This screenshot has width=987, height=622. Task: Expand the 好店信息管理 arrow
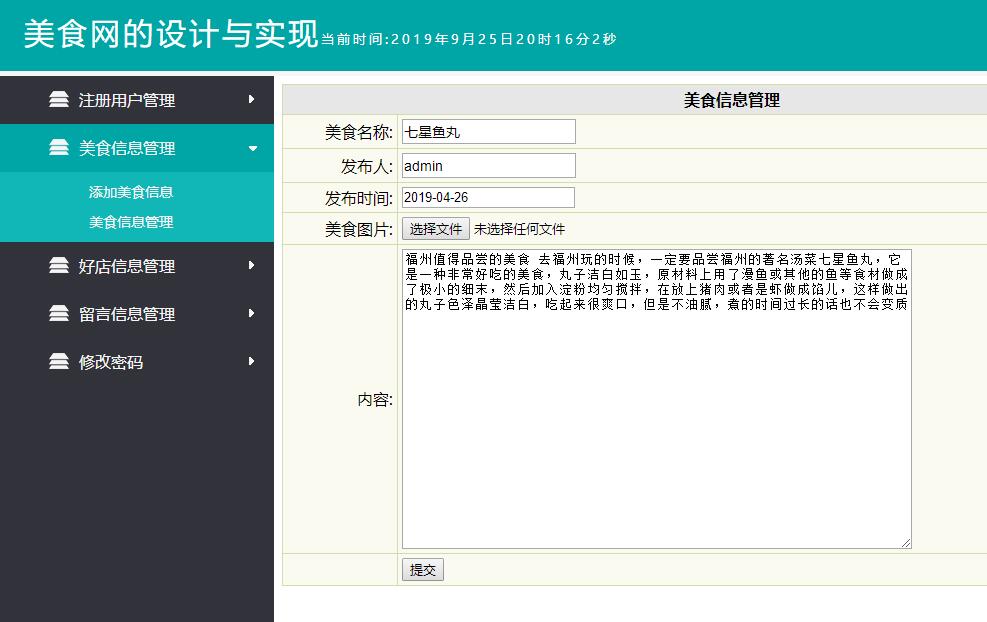(251, 266)
